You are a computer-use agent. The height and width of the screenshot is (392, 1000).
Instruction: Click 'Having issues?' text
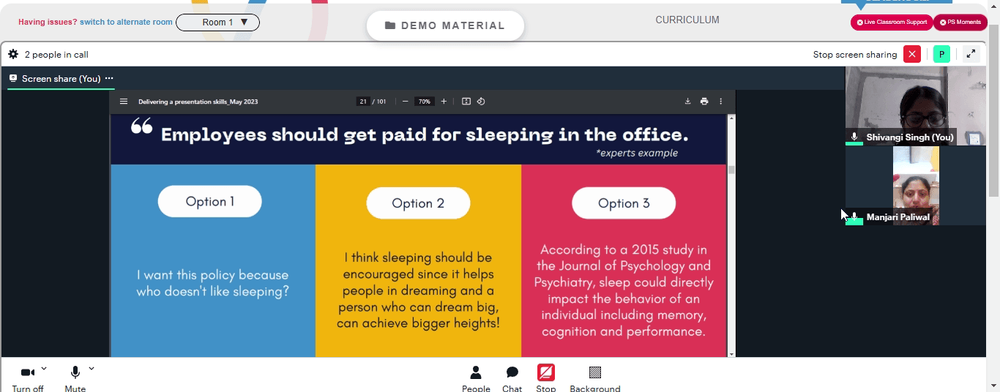pyautogui.click(x=48, y=22)
